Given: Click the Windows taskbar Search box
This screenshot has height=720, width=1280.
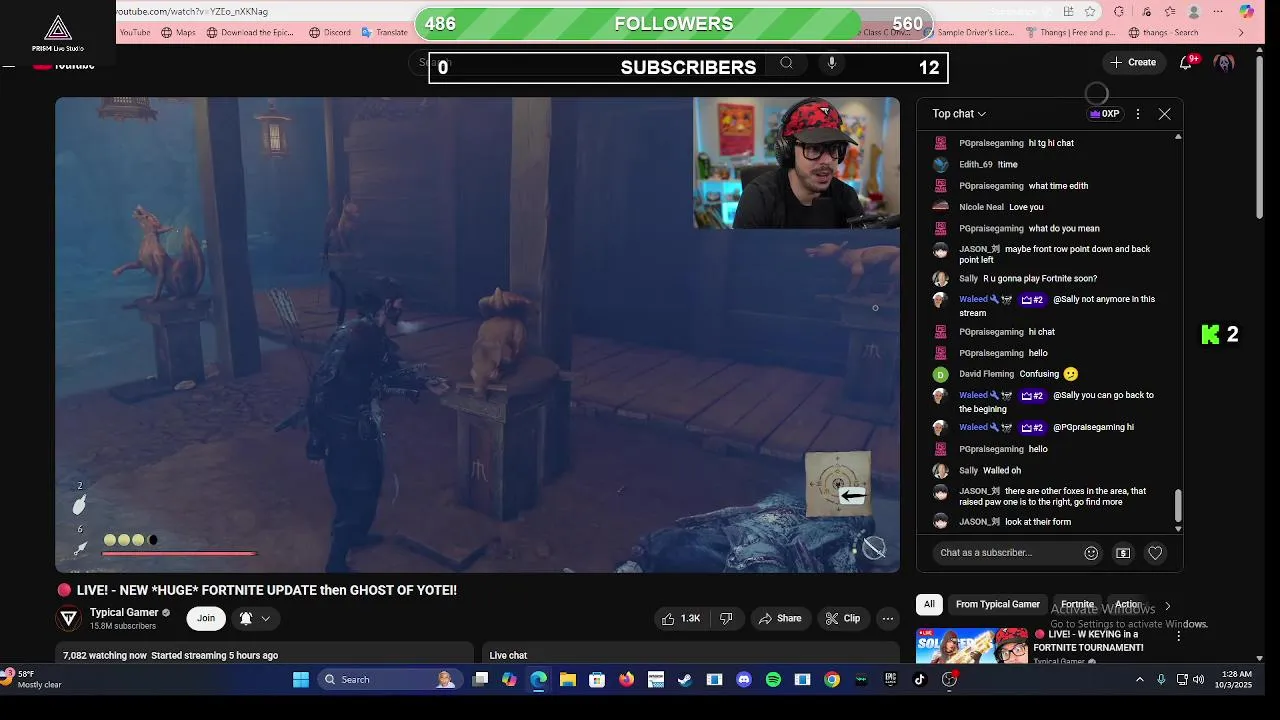Looking at the screenshot, I should [389, 680].
